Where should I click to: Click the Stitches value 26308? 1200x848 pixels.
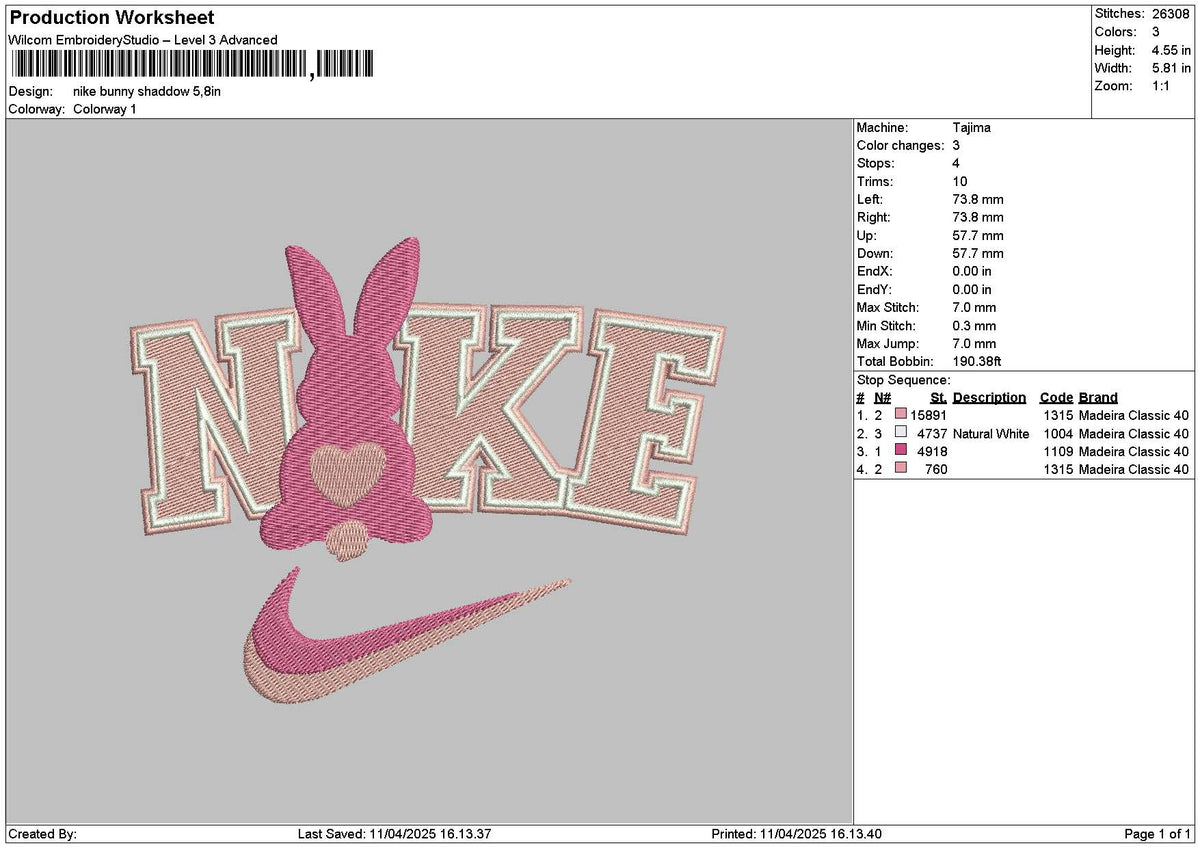[1172, 14]
